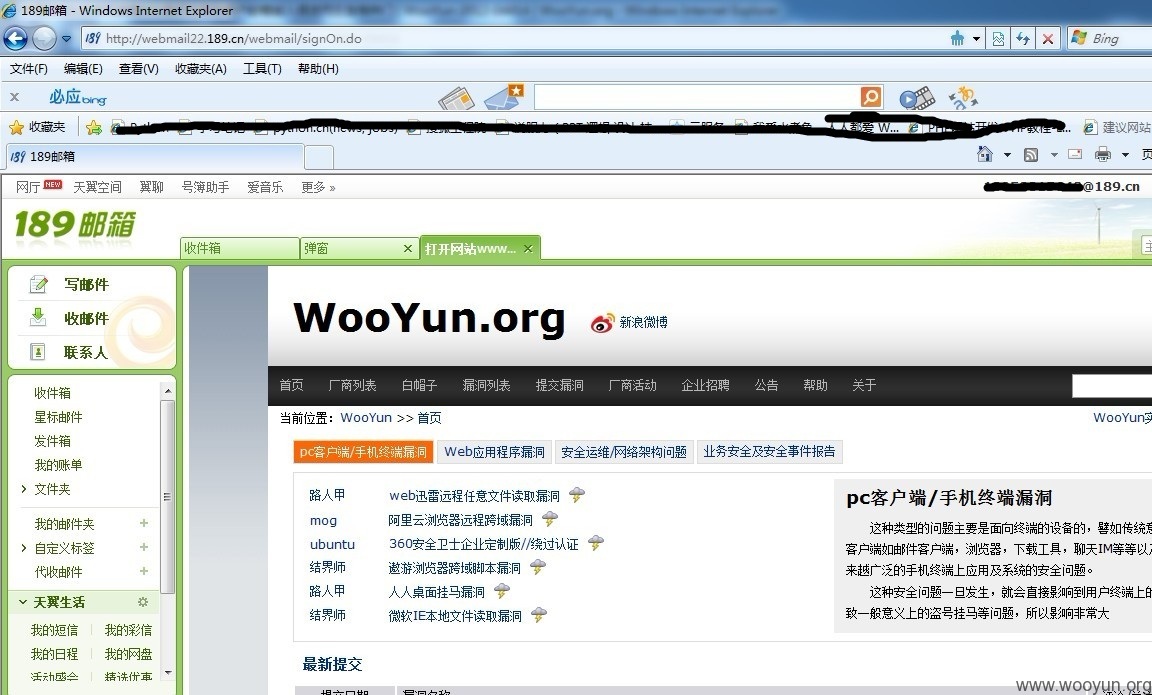The width and height of the screenshot is (1152, 695).
Task: Click the orange Bing search magnifier button
Action: pos(871,97)
